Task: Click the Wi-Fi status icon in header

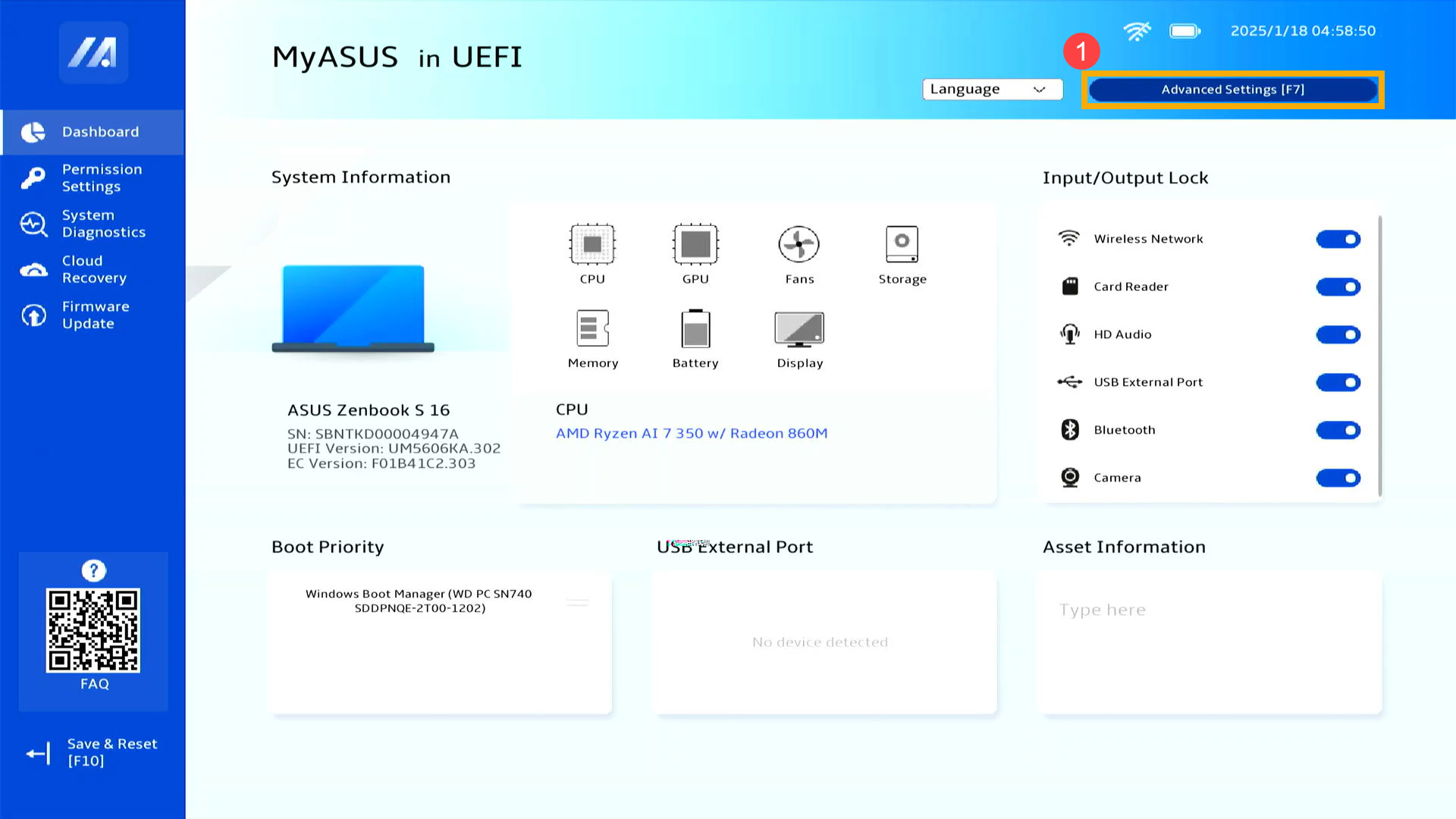Action: tap(1137, 31)
